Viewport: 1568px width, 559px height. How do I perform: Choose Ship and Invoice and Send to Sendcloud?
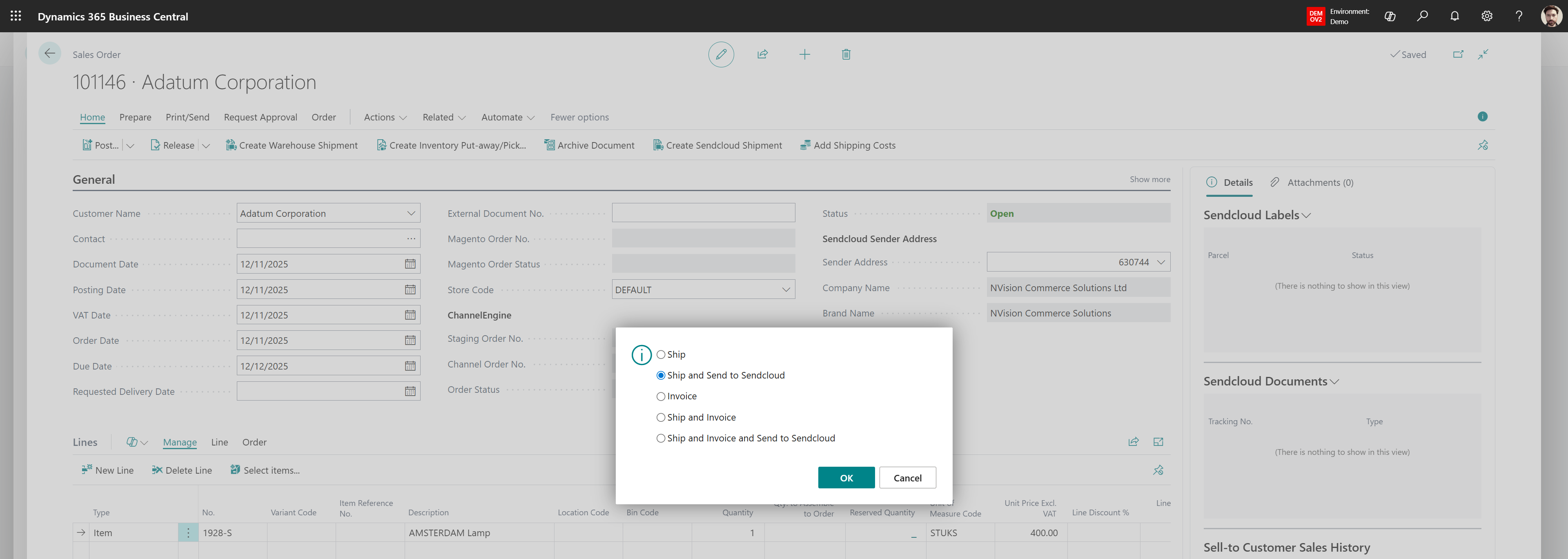tap(660, 439)
